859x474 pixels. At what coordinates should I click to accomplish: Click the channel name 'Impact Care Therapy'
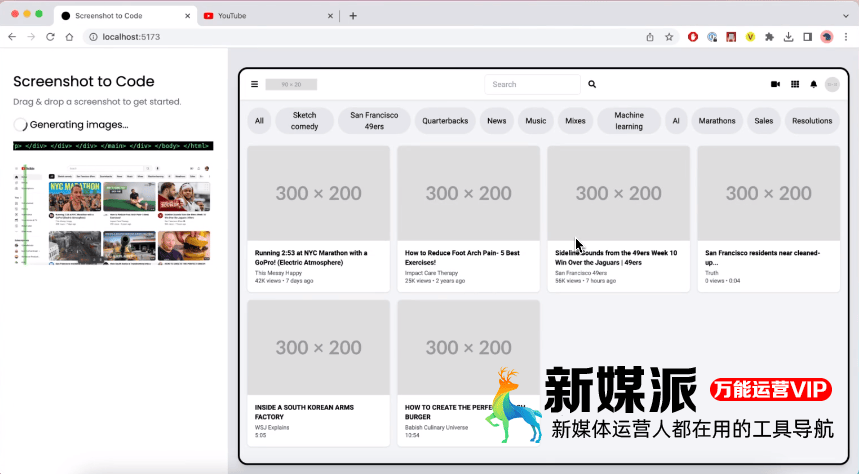tap(431, 273)
